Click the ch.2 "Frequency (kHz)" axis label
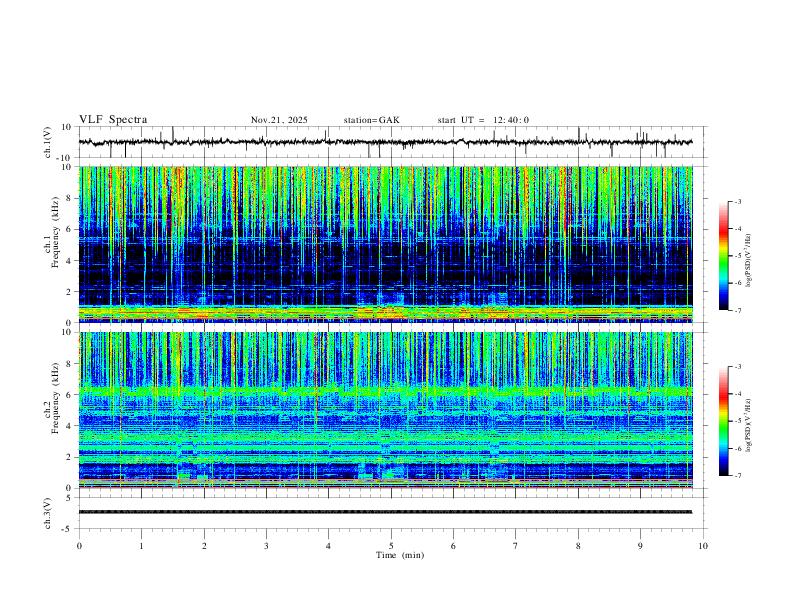The height and width of the screenshot is (612, 792). click(x=55, y=396)
